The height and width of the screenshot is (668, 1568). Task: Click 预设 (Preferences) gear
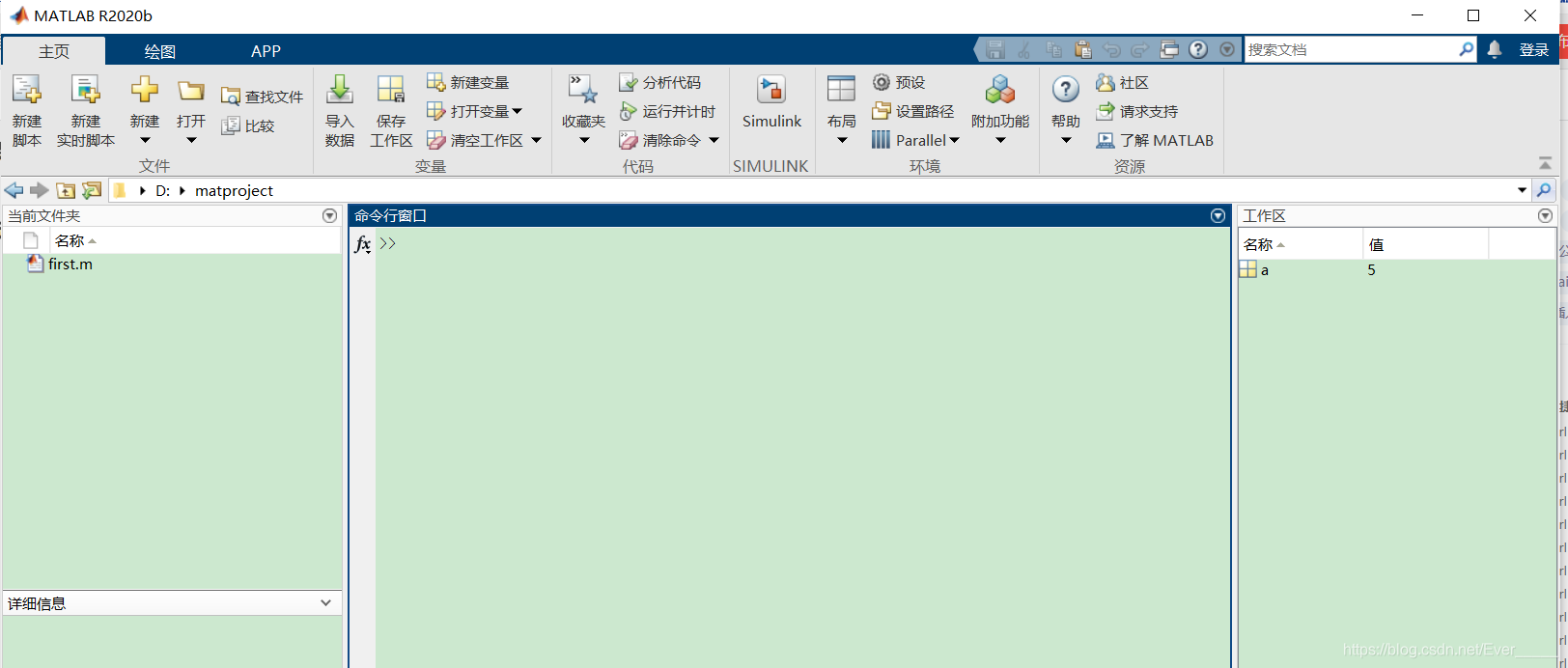899,82
